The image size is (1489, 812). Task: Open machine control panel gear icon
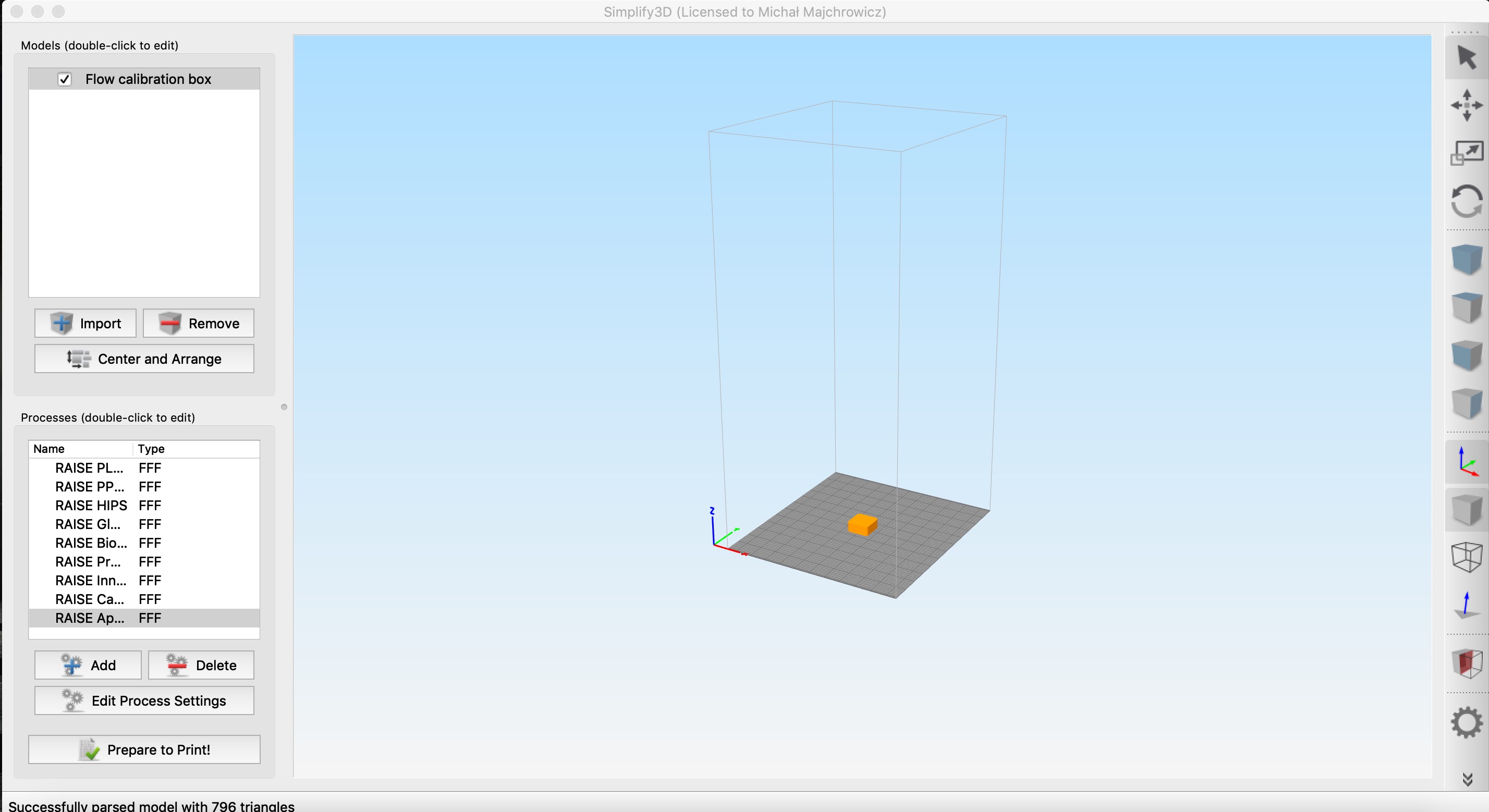pos(1467,722)
